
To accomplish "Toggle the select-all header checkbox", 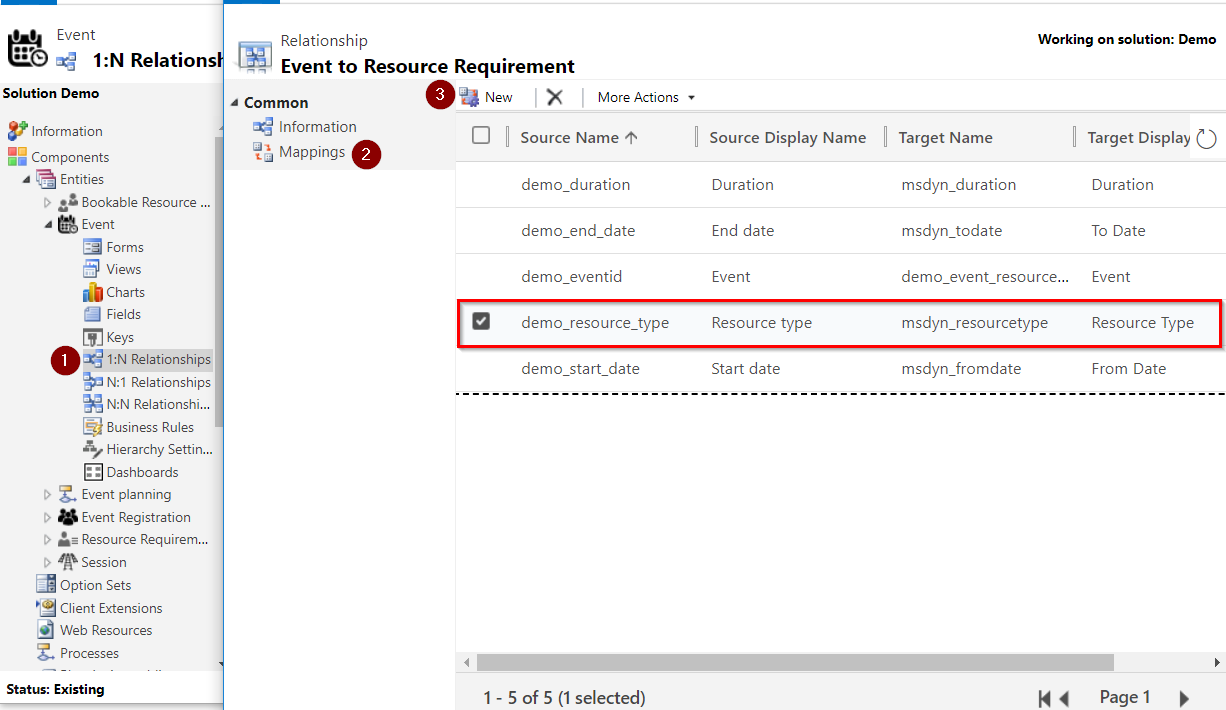I will (x=481, y=136).
